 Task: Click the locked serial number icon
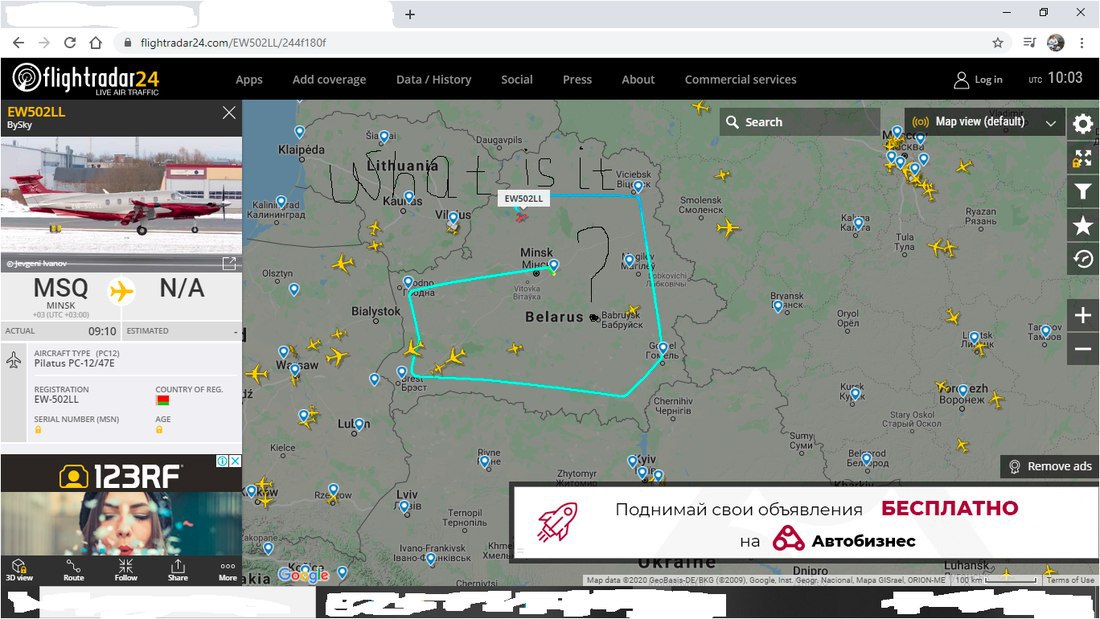[x=38, y=430]
